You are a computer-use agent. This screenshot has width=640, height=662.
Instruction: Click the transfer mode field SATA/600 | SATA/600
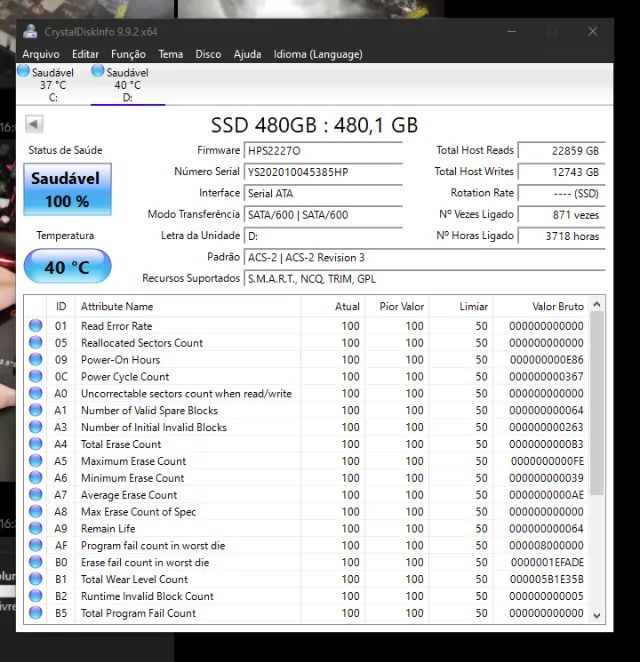point(323,215)
